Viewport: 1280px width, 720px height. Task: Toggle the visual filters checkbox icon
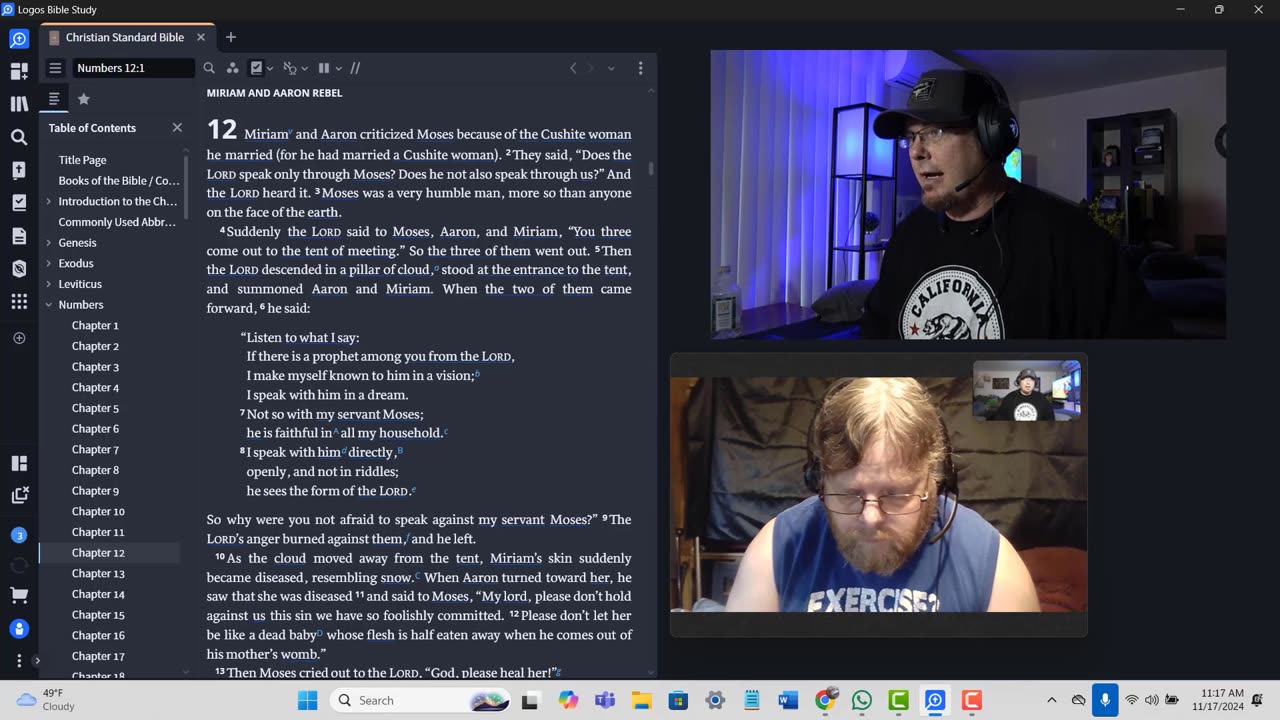click(256, 68)
